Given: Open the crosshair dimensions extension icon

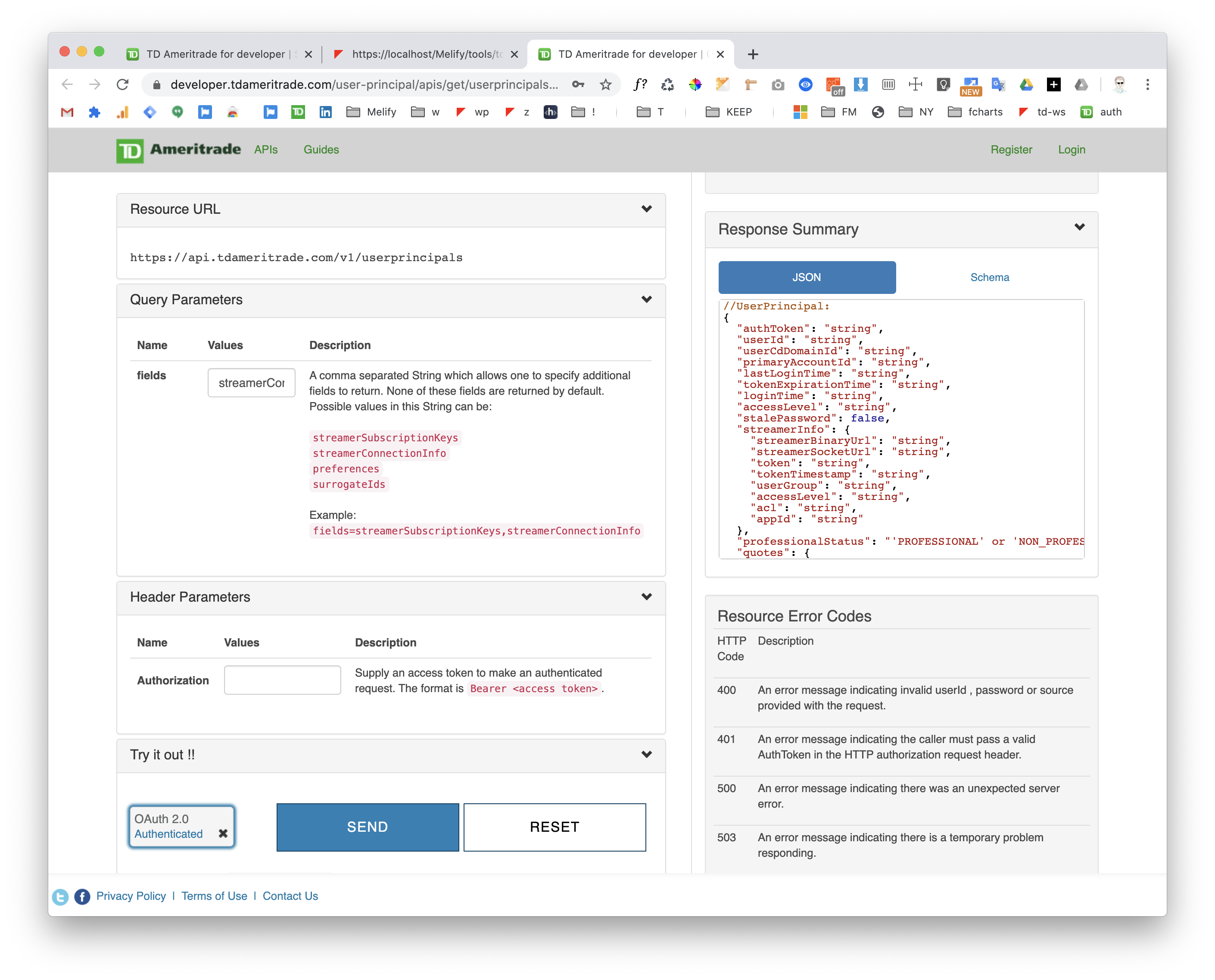Looking at the screenshot, I should (915, 84).
